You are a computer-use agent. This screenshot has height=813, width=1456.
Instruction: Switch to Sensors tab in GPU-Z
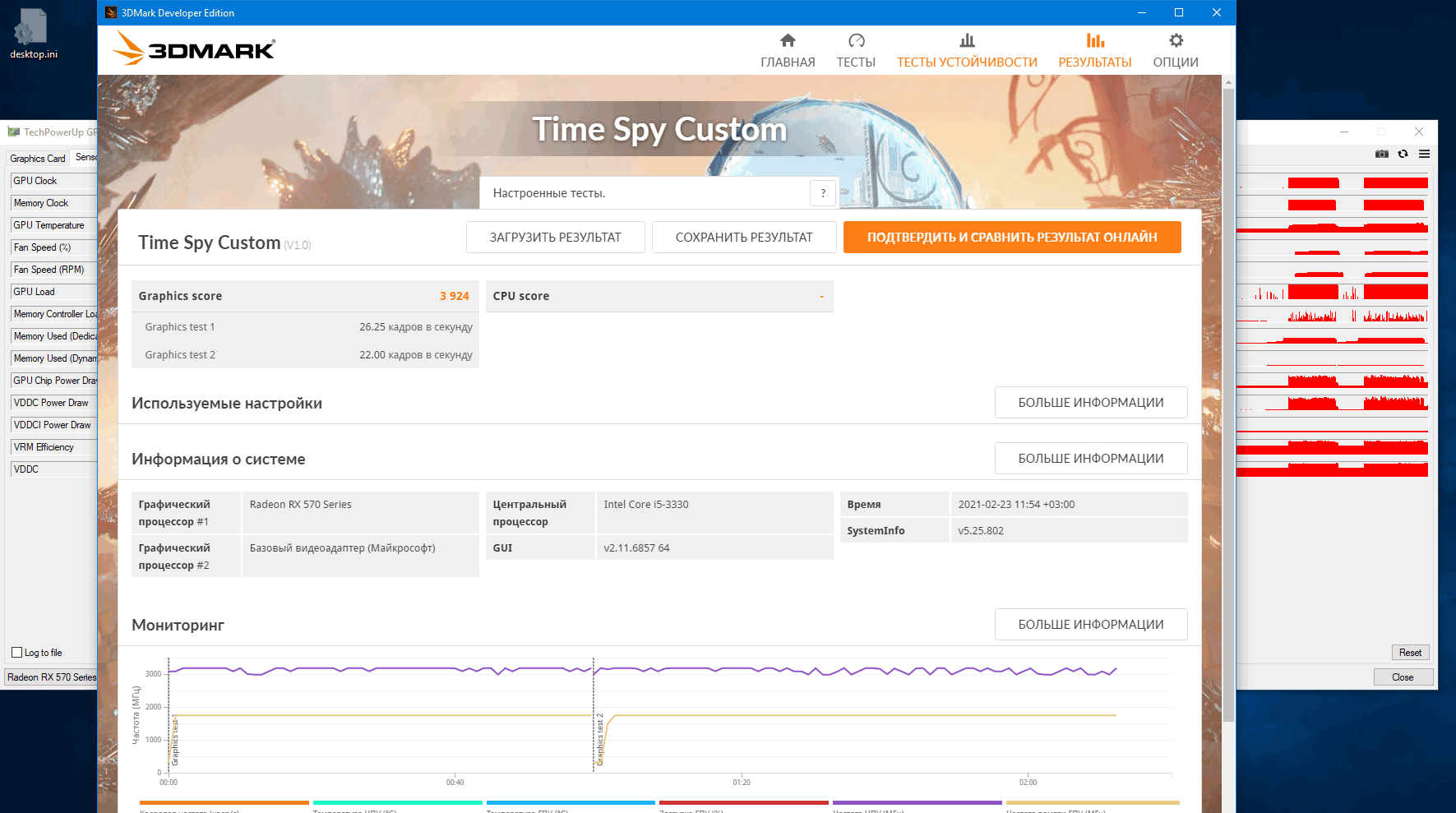(85, 157)
